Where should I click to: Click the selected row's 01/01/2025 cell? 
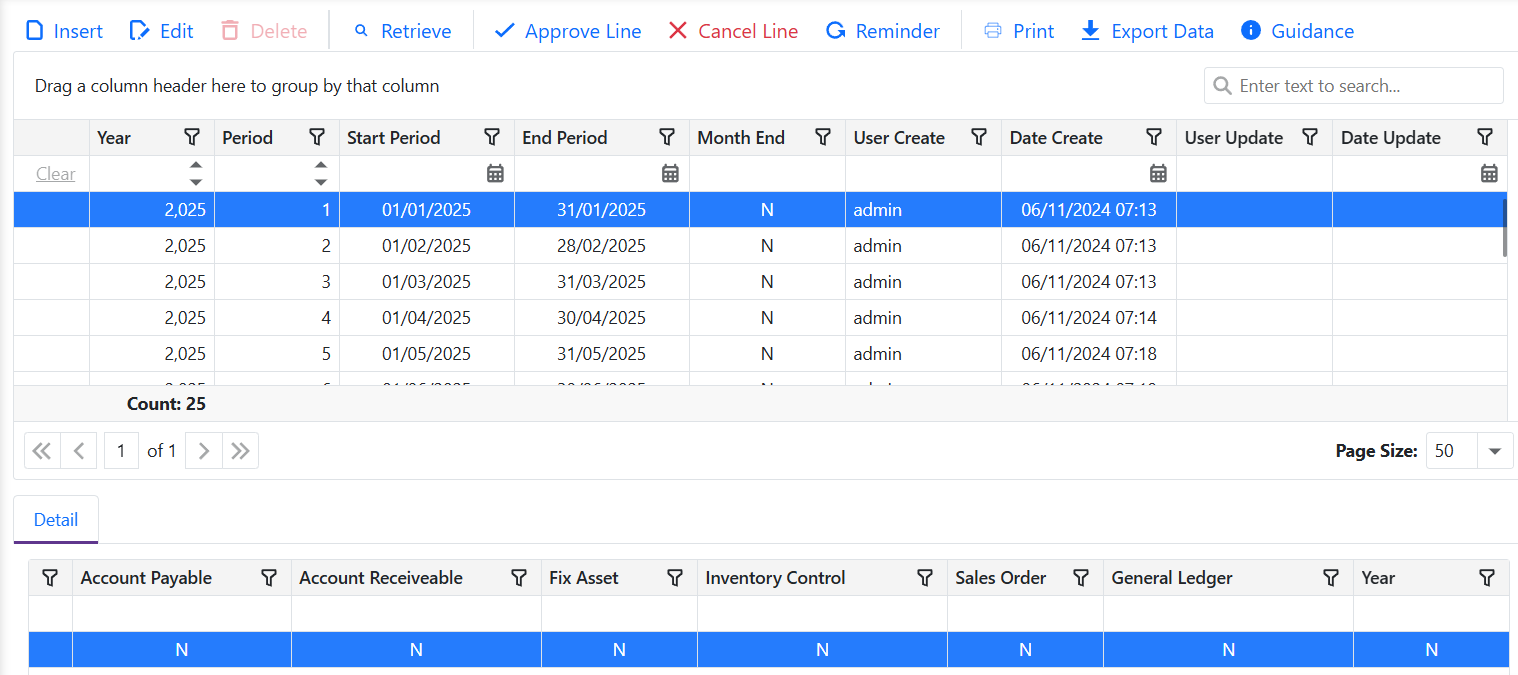pos(426,209)
